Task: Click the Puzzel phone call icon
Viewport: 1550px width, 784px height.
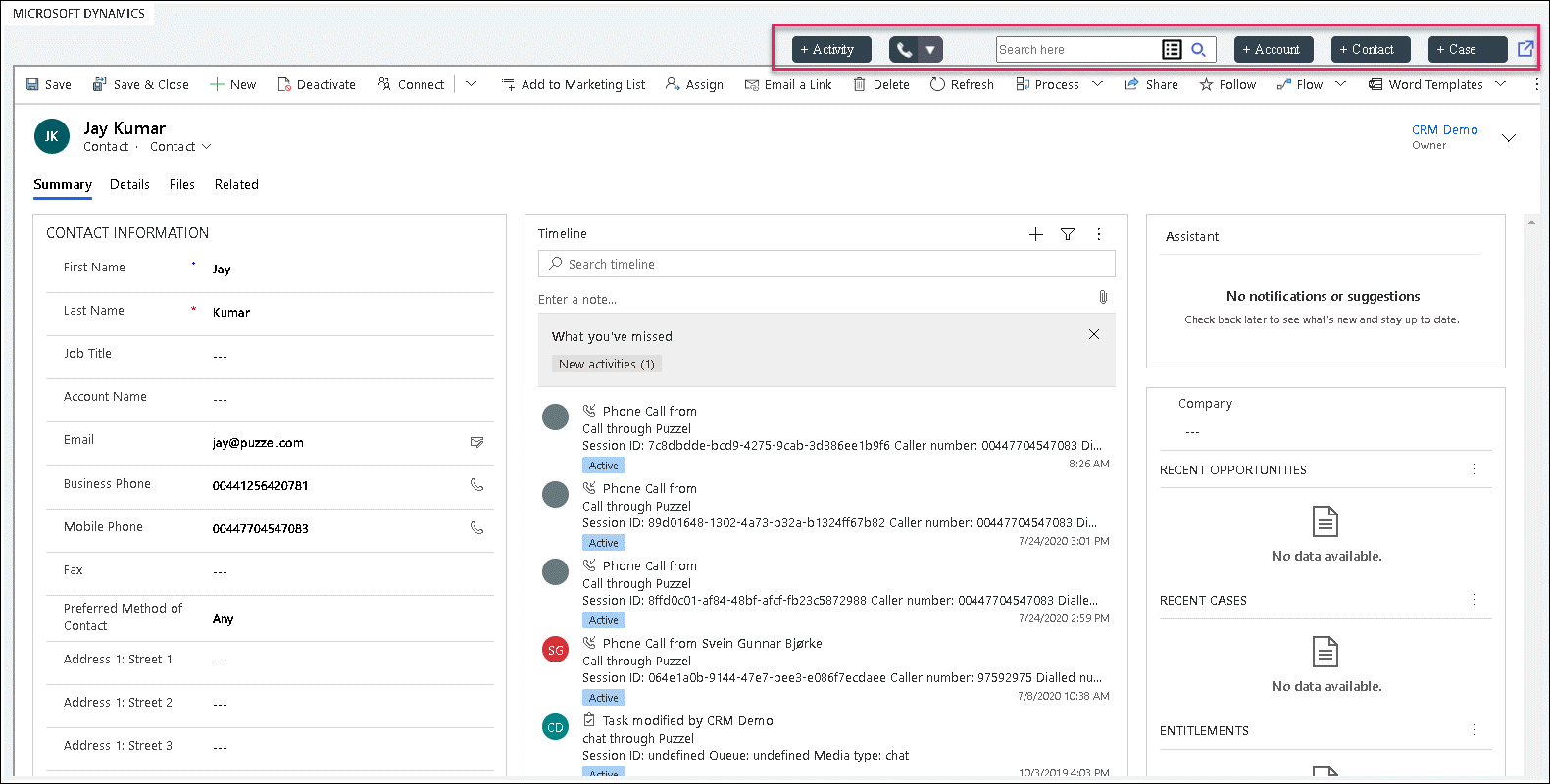Action: pyautogui.click(x=903, y=50)
